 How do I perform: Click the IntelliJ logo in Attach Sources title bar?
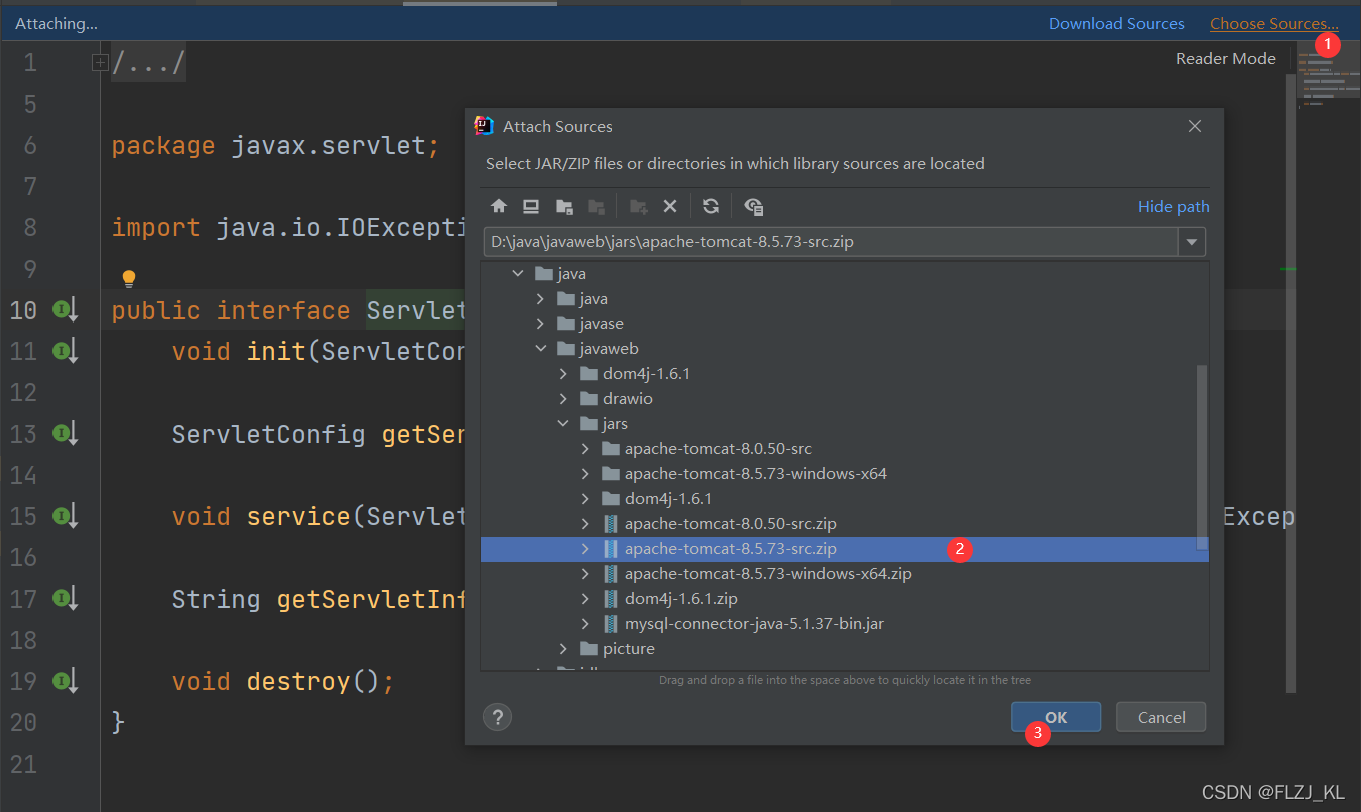pyautogui.click(x=484, y=126)
